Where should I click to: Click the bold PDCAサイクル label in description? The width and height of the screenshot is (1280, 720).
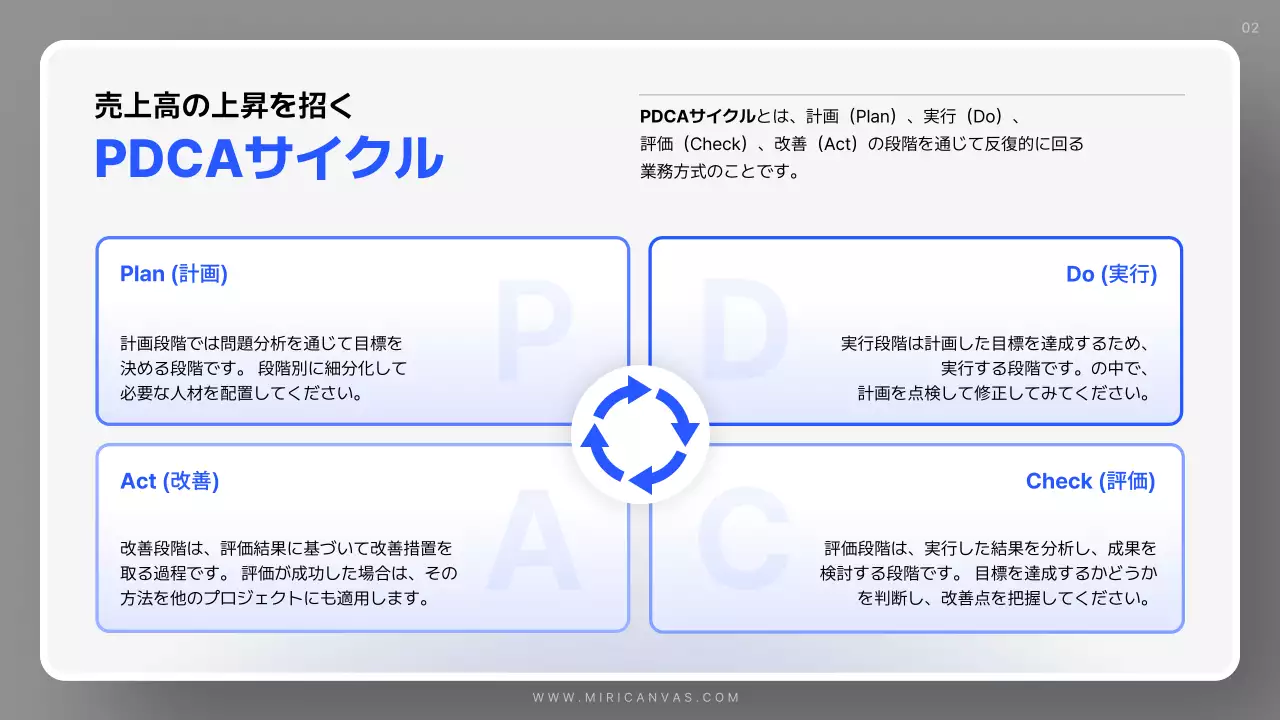(x=697, y=115)
